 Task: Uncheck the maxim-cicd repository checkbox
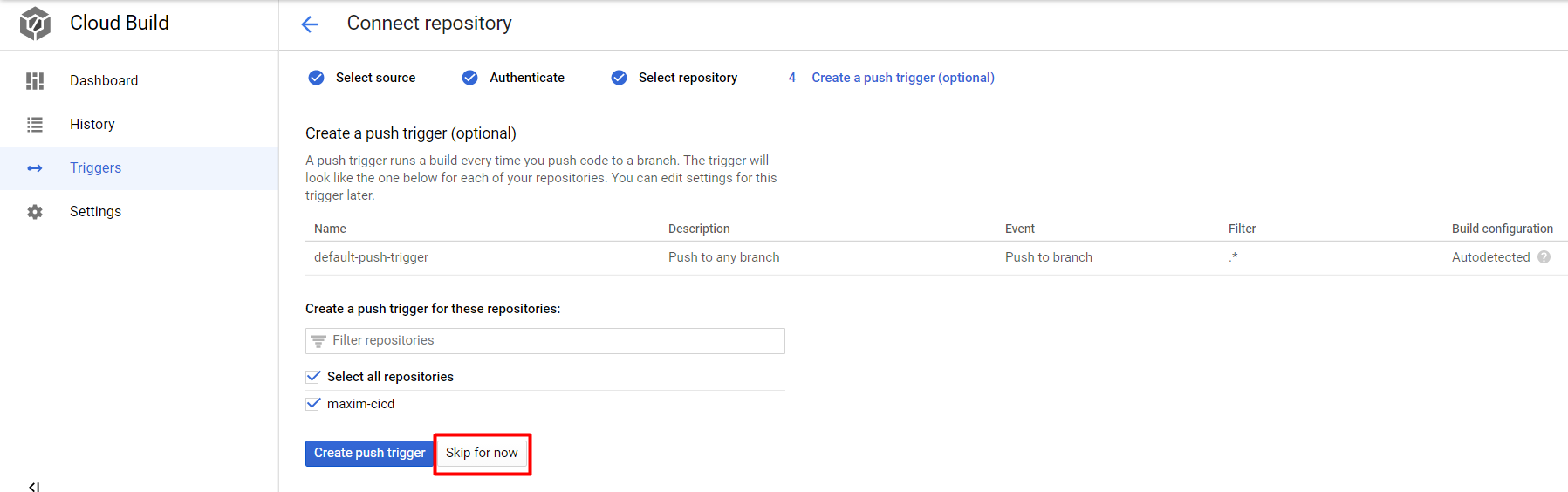point(313,404)
